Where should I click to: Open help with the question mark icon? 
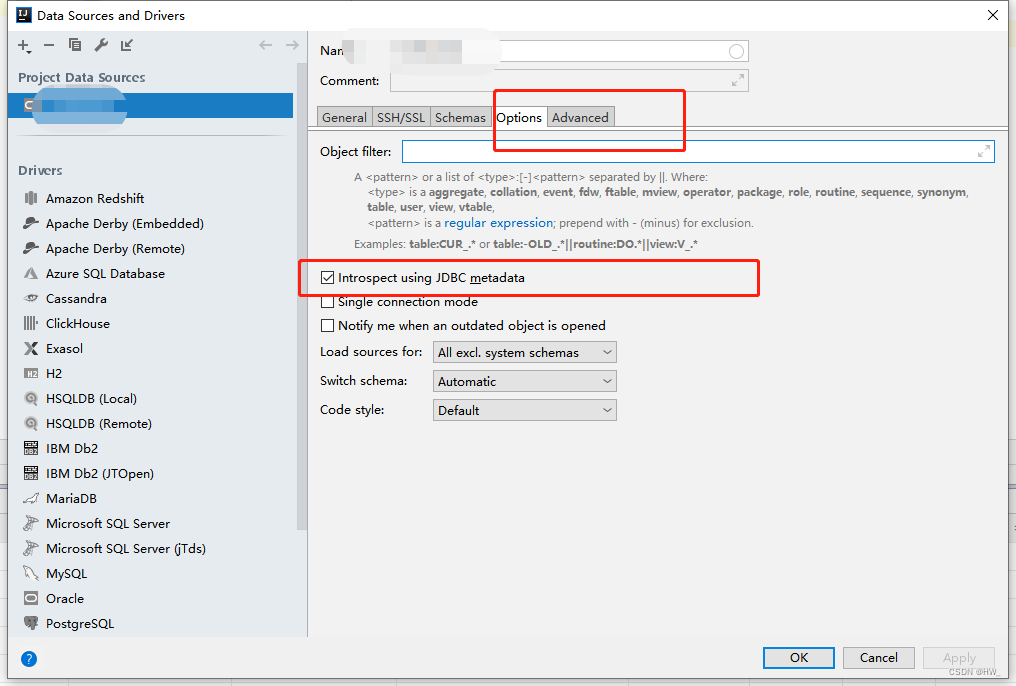(29, 659)
